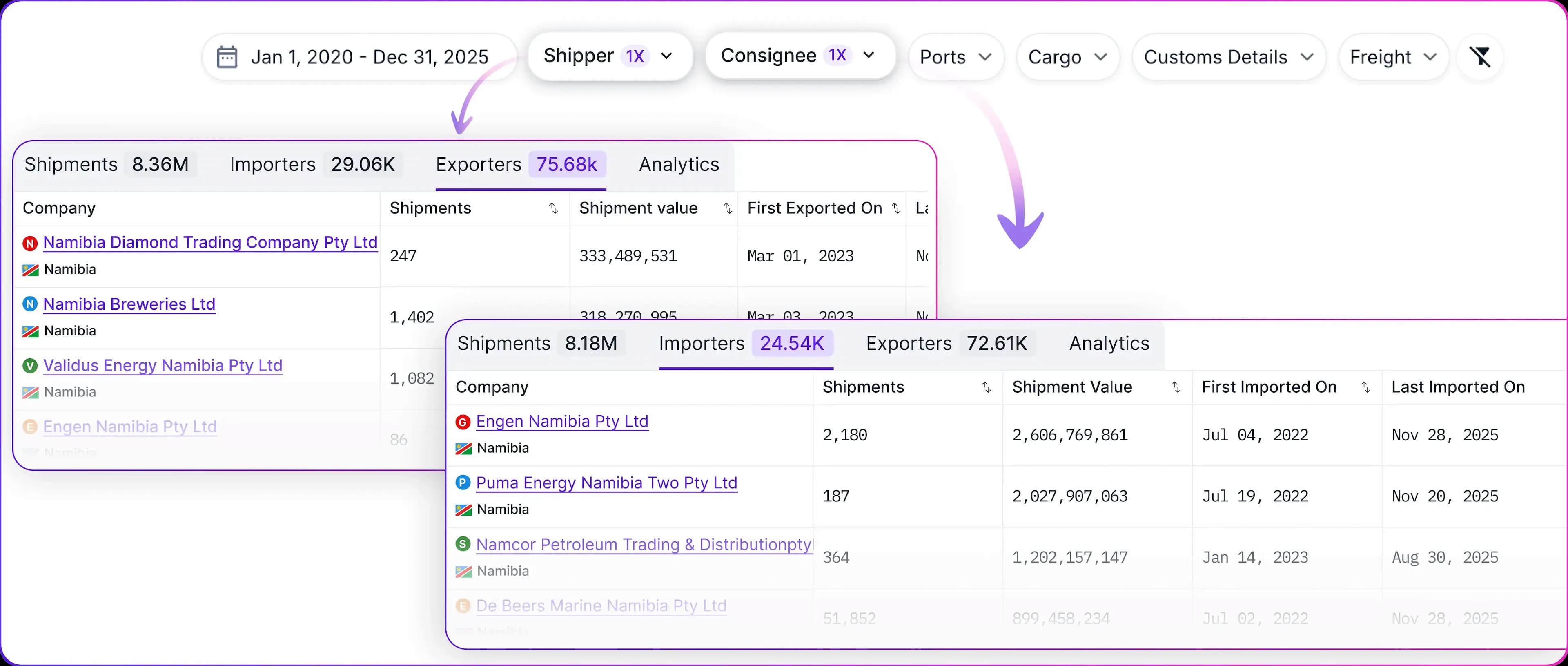Click the red N logo of Namibia Diamond Trading
The image size is (1568, 666).
[30, 243]
